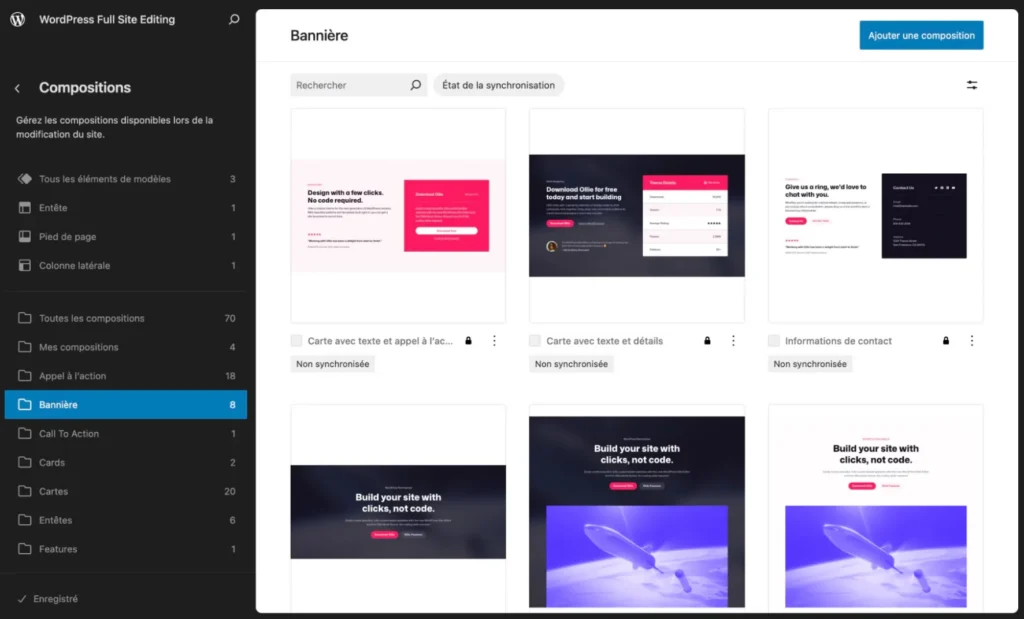Click Non synchronisée badge under Informations de contact
The width and height of the screenshot is (1024, 619).
tap(810, 364)
